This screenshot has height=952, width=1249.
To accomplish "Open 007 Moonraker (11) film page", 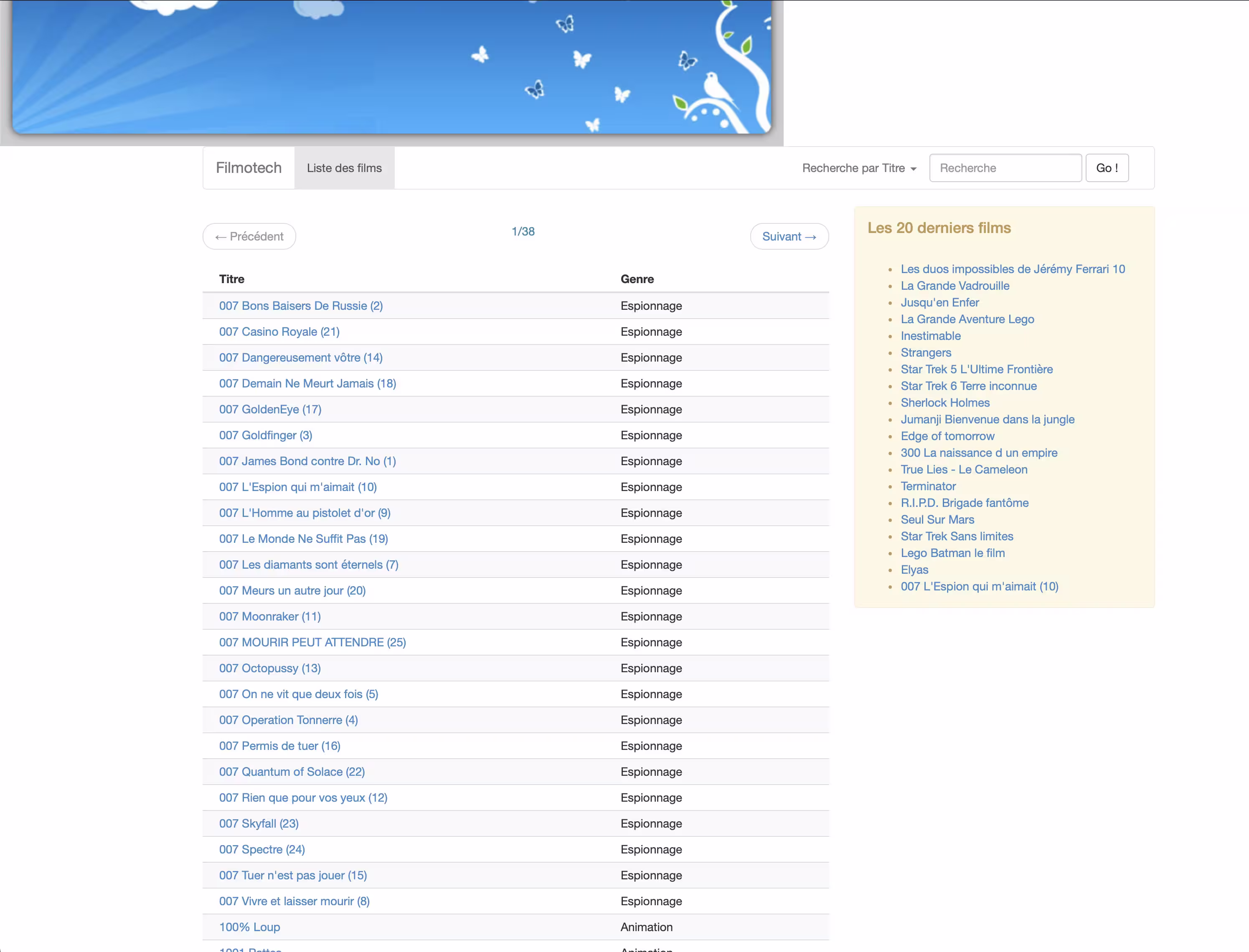I will pyautogui.click(x=270, y=617).
